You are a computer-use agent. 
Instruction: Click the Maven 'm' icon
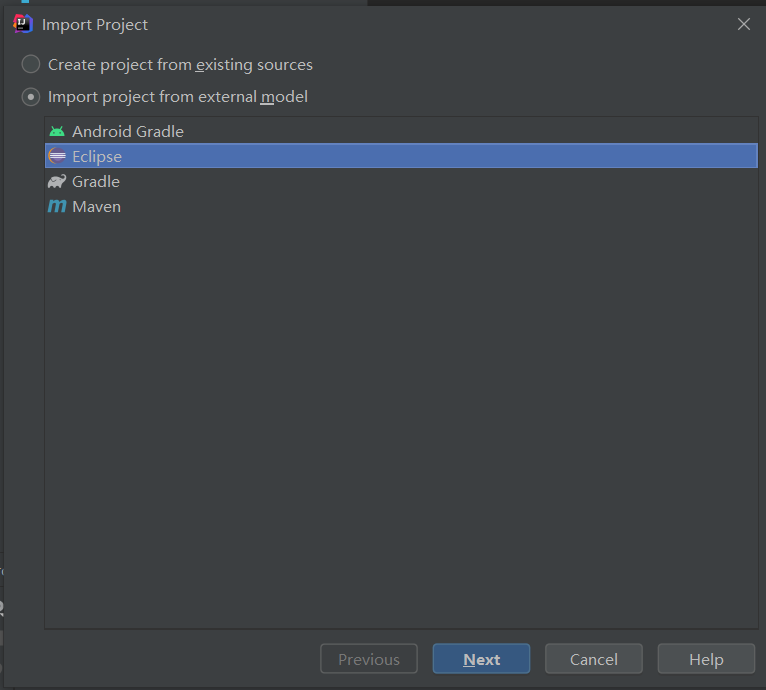[57, 206]
